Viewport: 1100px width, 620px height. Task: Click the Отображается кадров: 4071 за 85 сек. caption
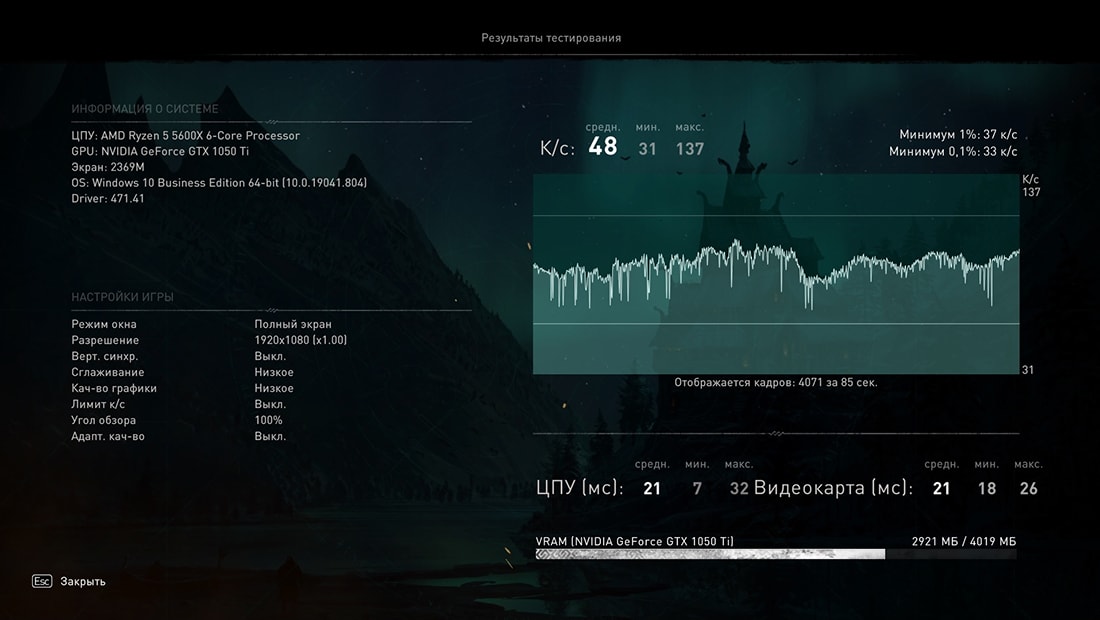coord(776,382)
